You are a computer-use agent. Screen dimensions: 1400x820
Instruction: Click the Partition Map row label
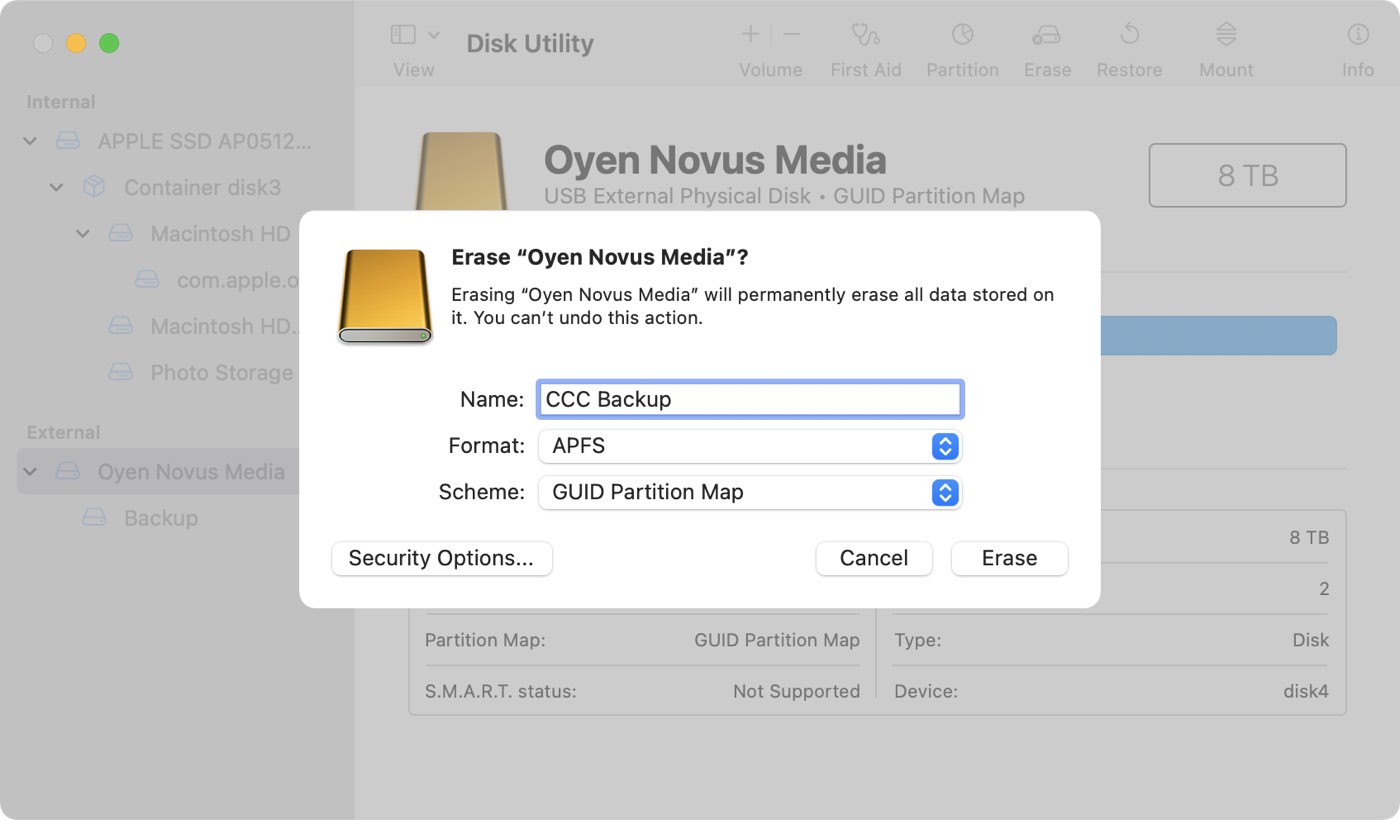click(x=485, y=640)
